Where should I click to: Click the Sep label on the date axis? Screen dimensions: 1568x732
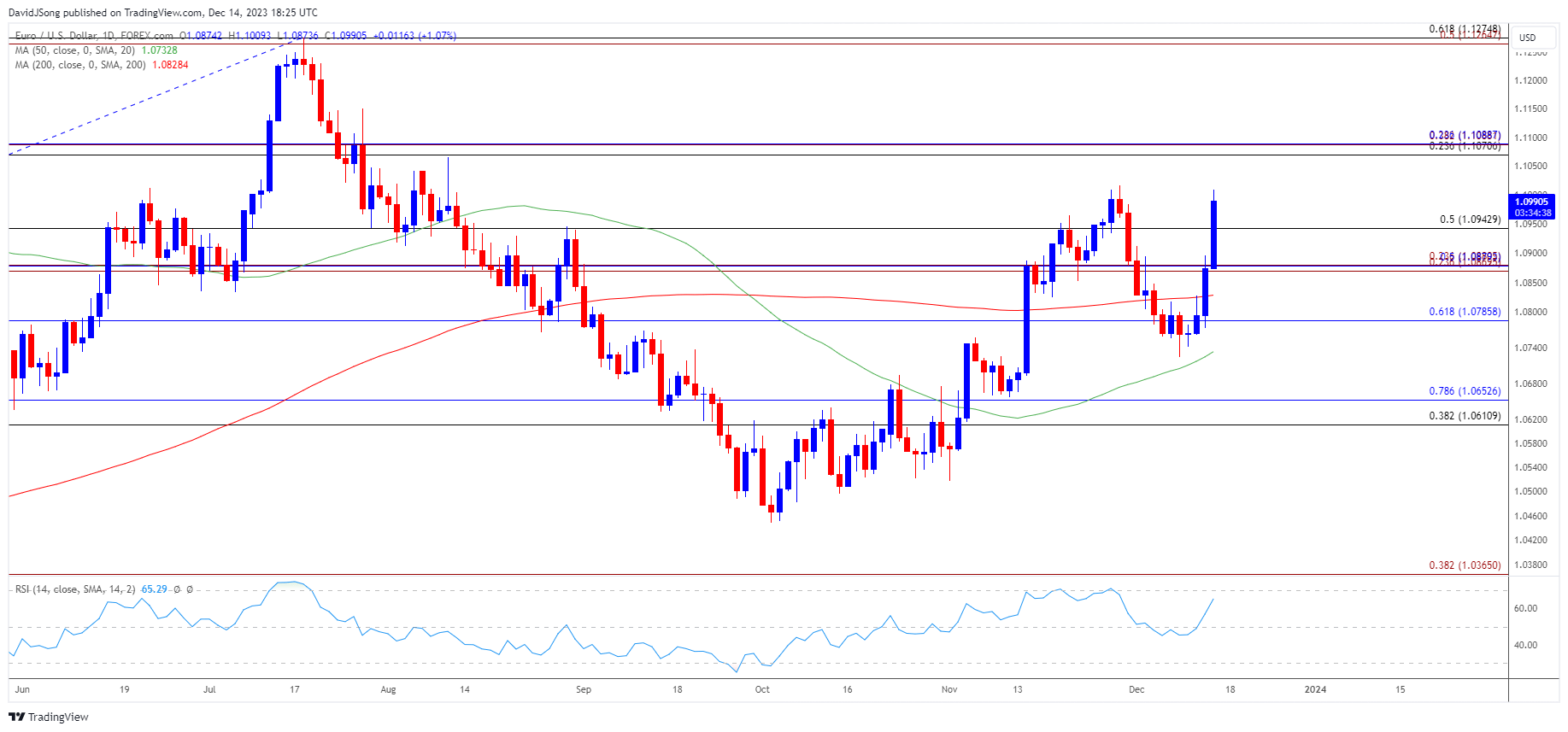584,689
